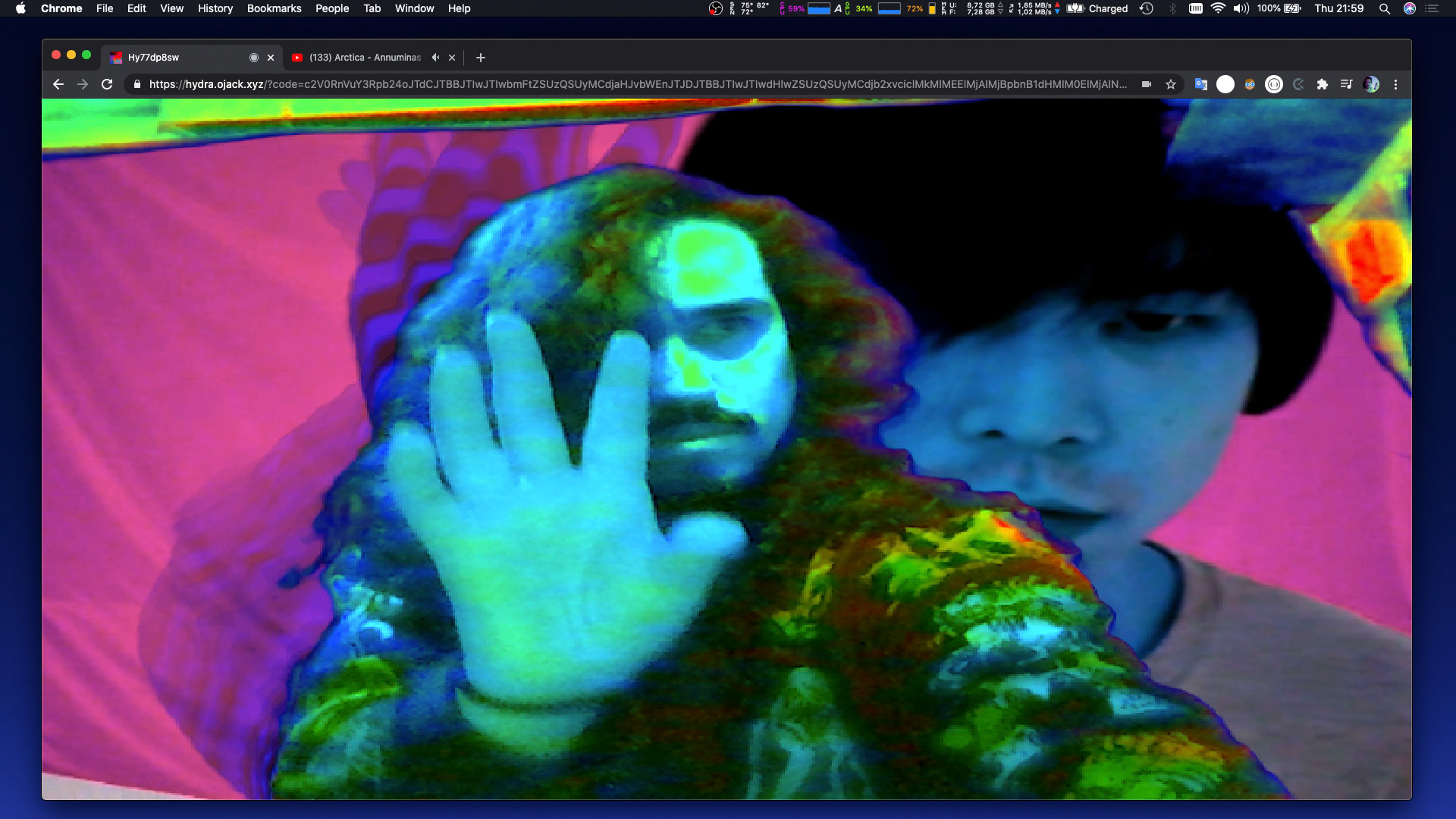Open the Extensions puzzle-piece menu
The width and height of the screenshot is (1456, 819).
point(1323,84)
